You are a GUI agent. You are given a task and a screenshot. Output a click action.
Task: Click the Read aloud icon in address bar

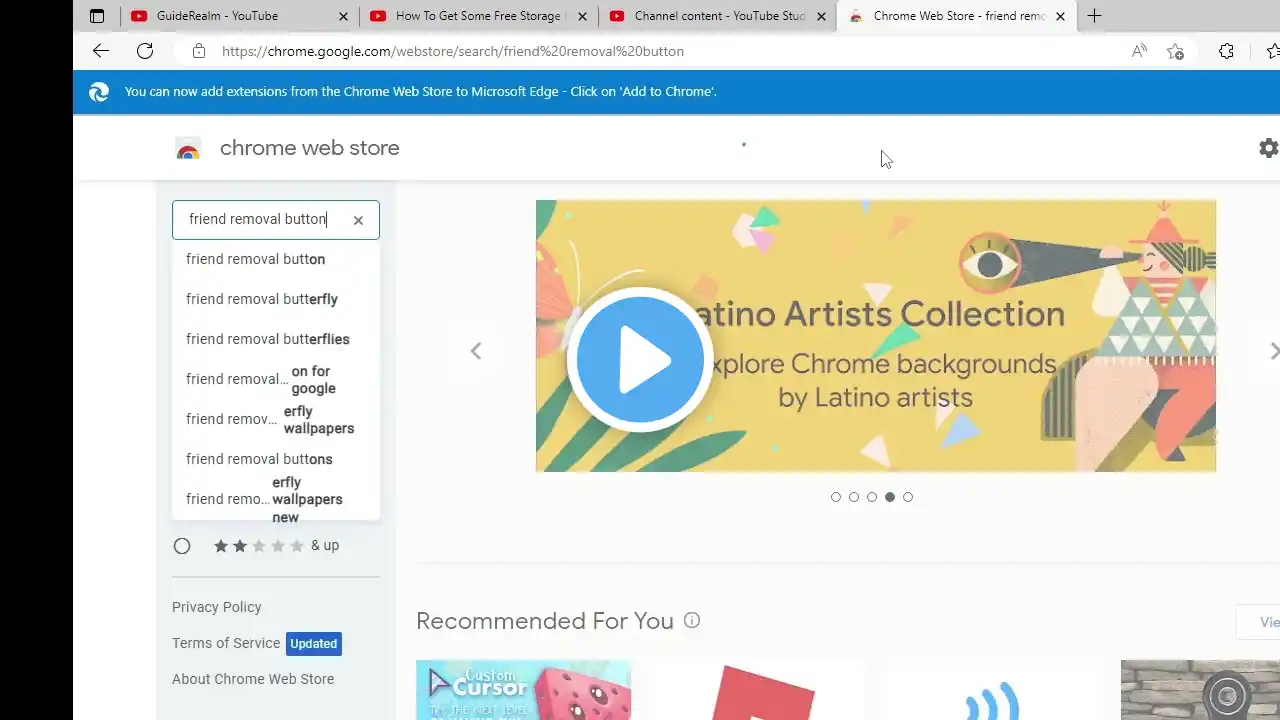[x=1139, y=51]
